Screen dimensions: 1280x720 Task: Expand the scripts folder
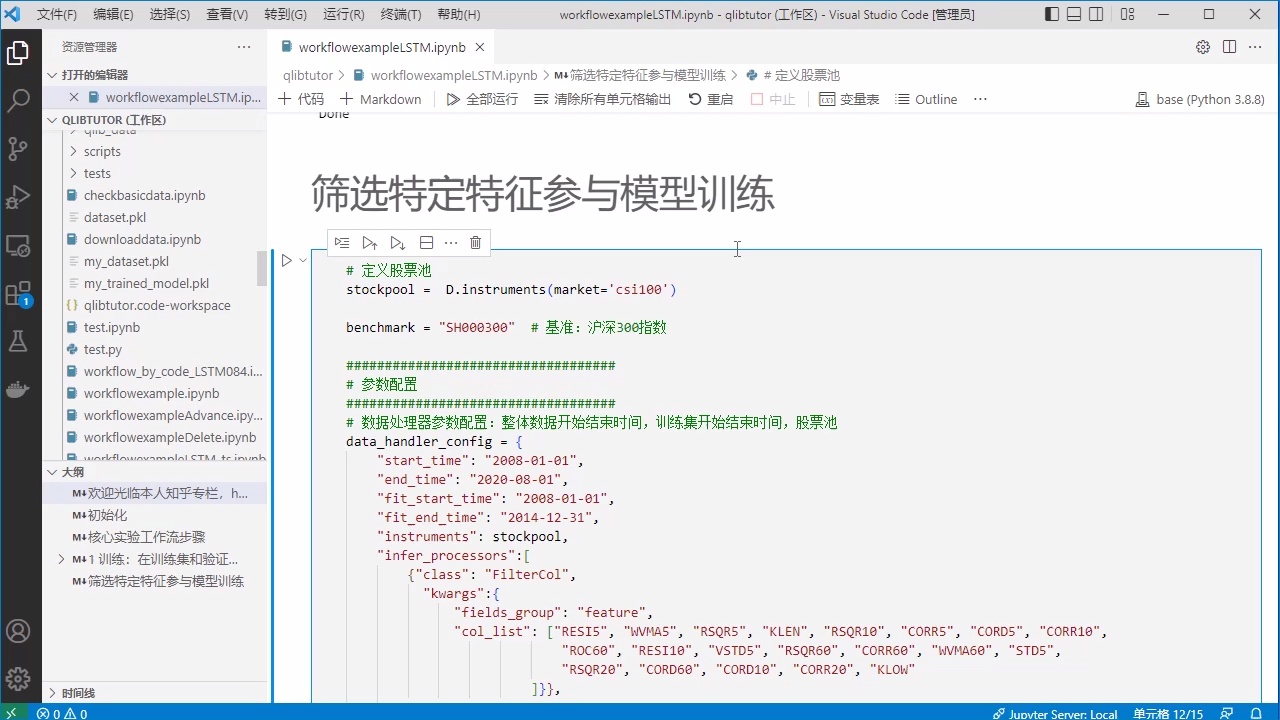102,151
